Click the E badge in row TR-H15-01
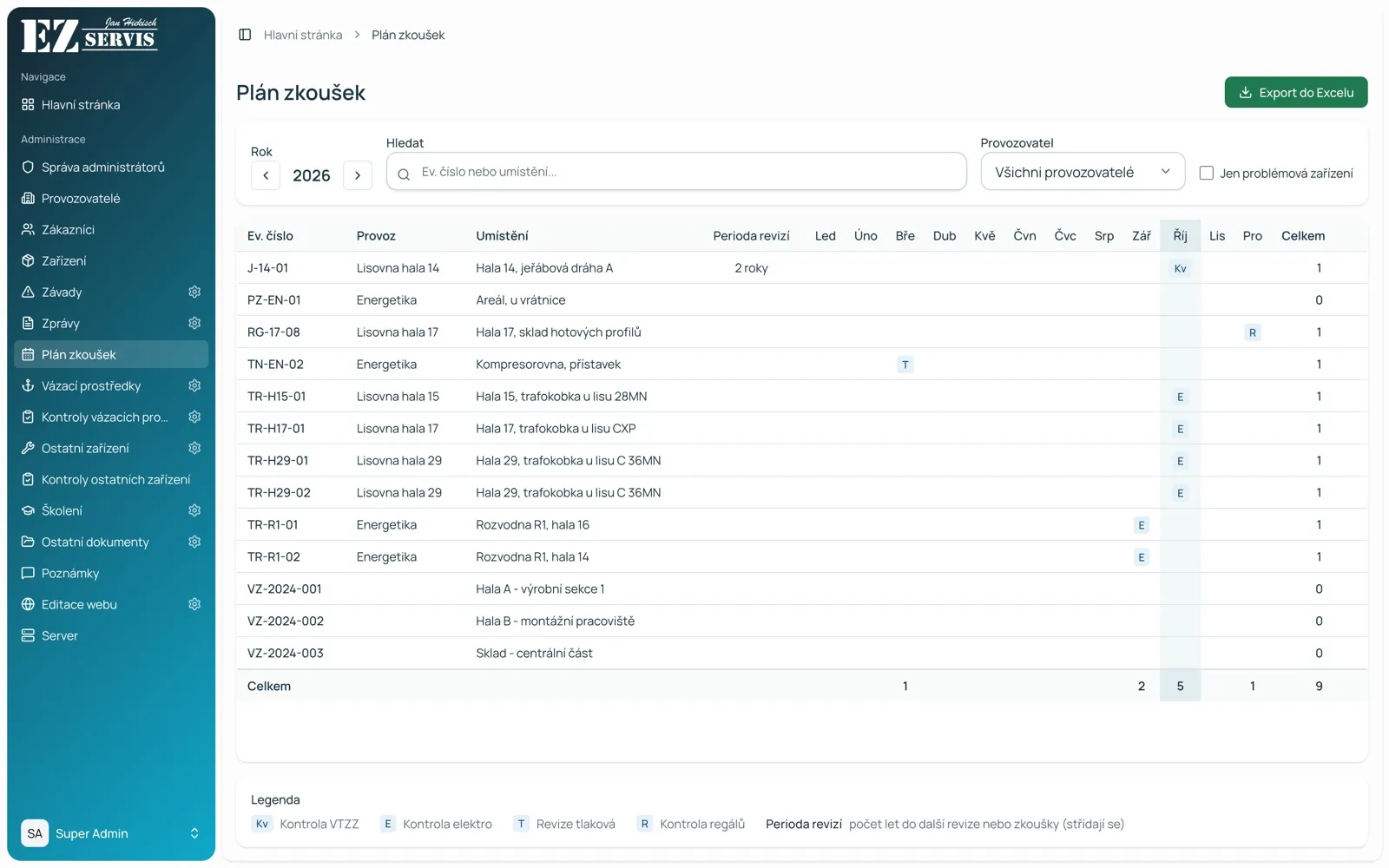Image resolution: width=1389 pixels, height=868 pixels. click(x=1180, y=397)
